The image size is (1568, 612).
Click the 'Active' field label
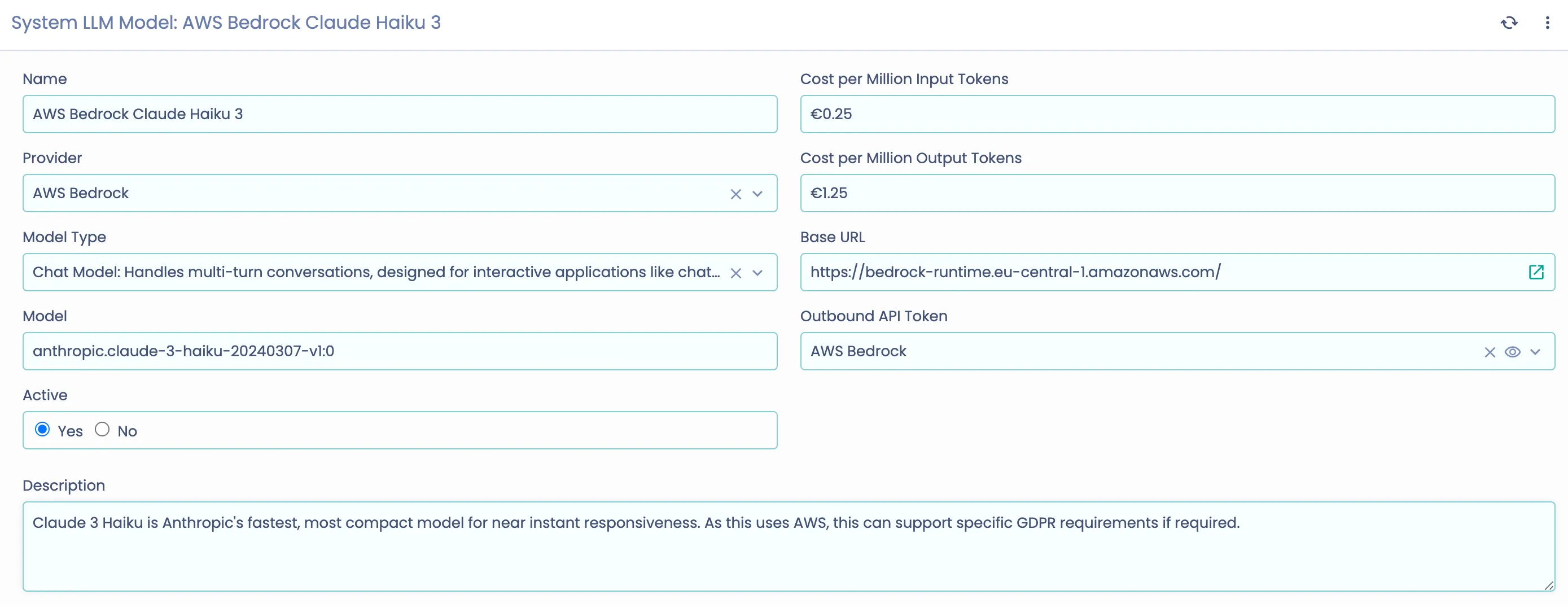45,396
